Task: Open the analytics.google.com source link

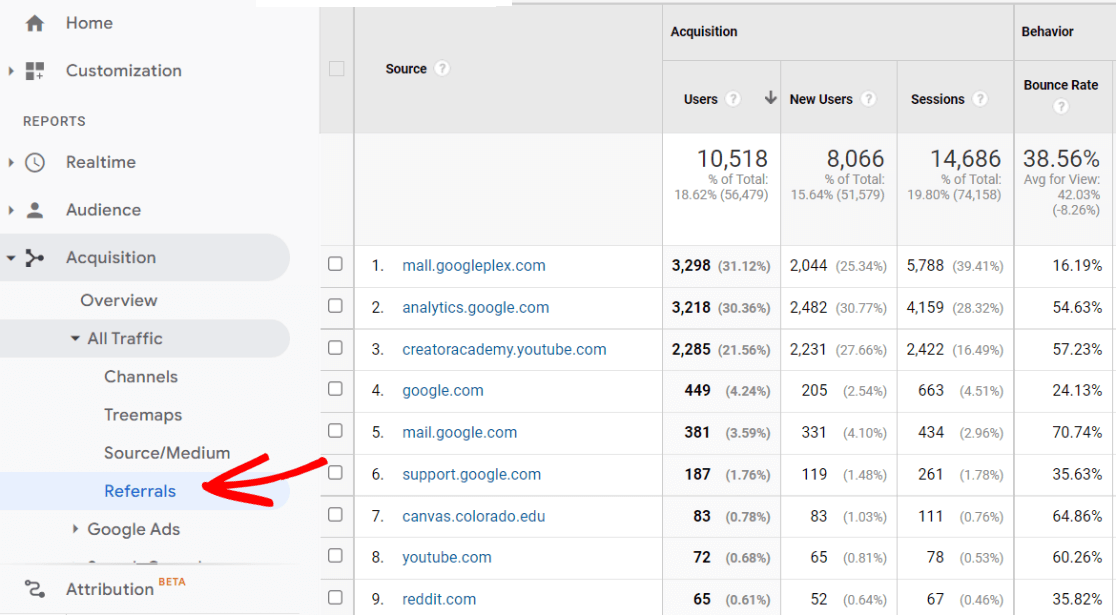Action: 475,308
